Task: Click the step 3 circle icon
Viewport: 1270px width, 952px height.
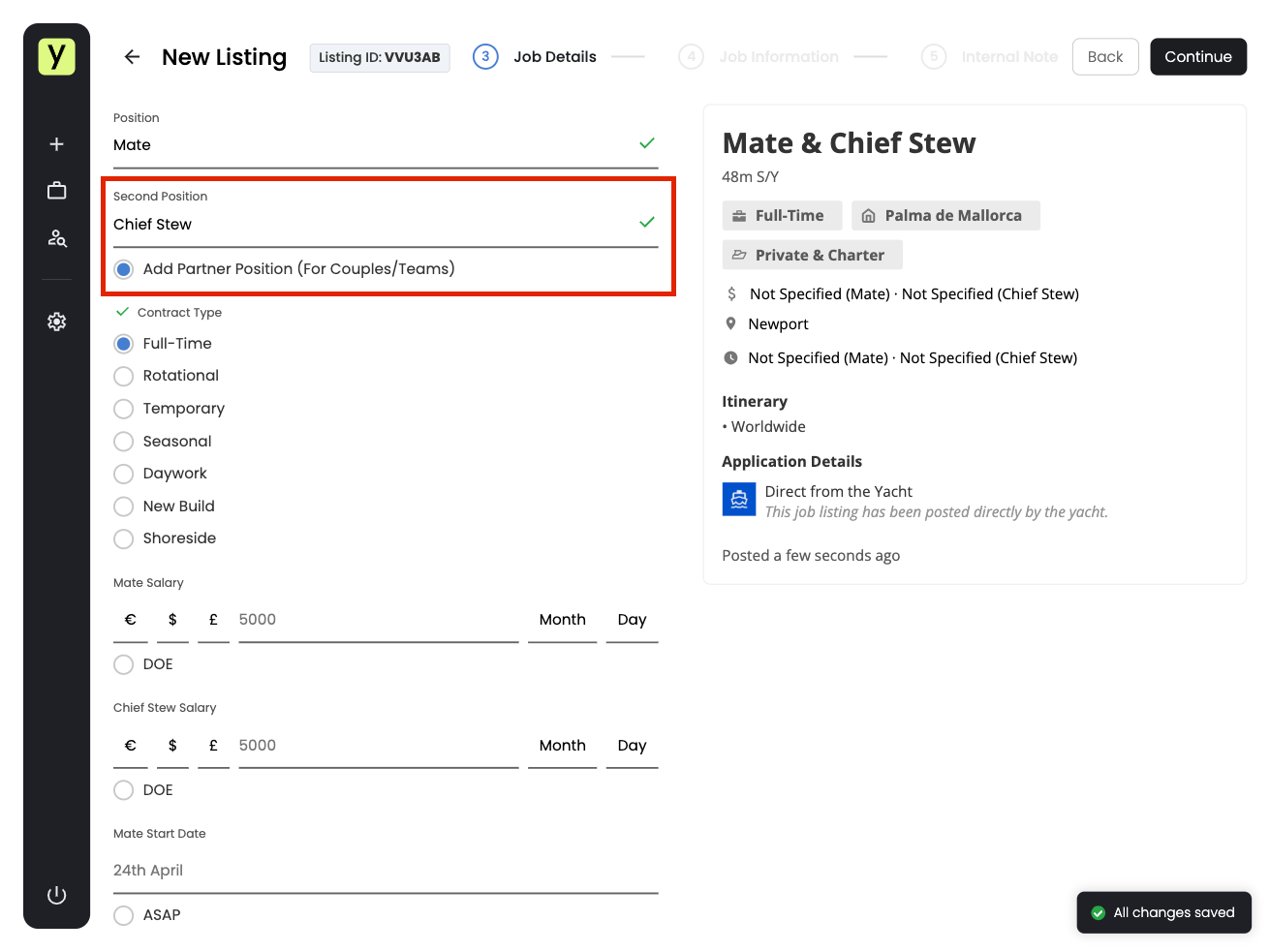Action: tap(485, 57)
